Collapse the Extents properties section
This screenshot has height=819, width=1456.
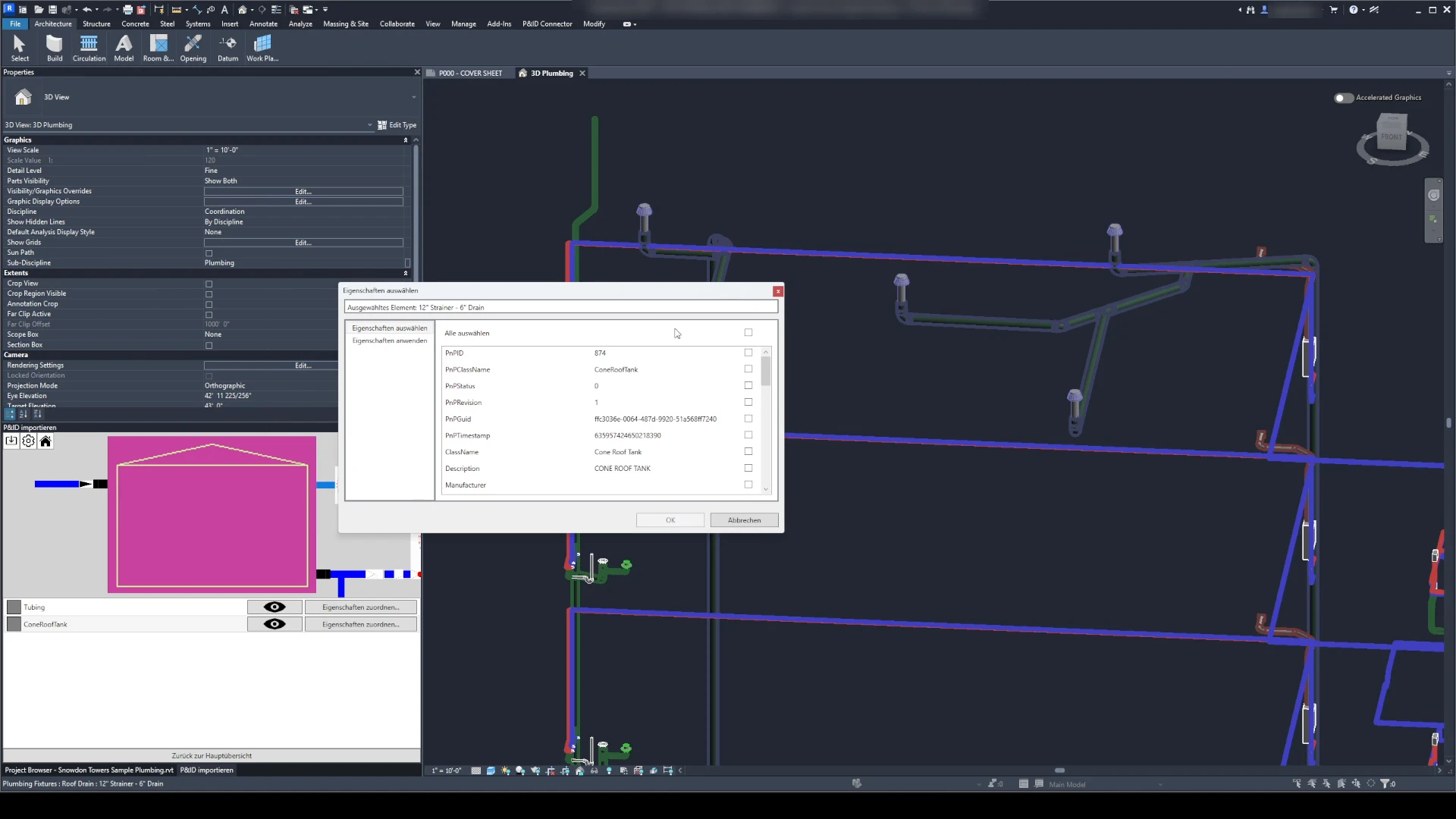click(x=406, y=273)
